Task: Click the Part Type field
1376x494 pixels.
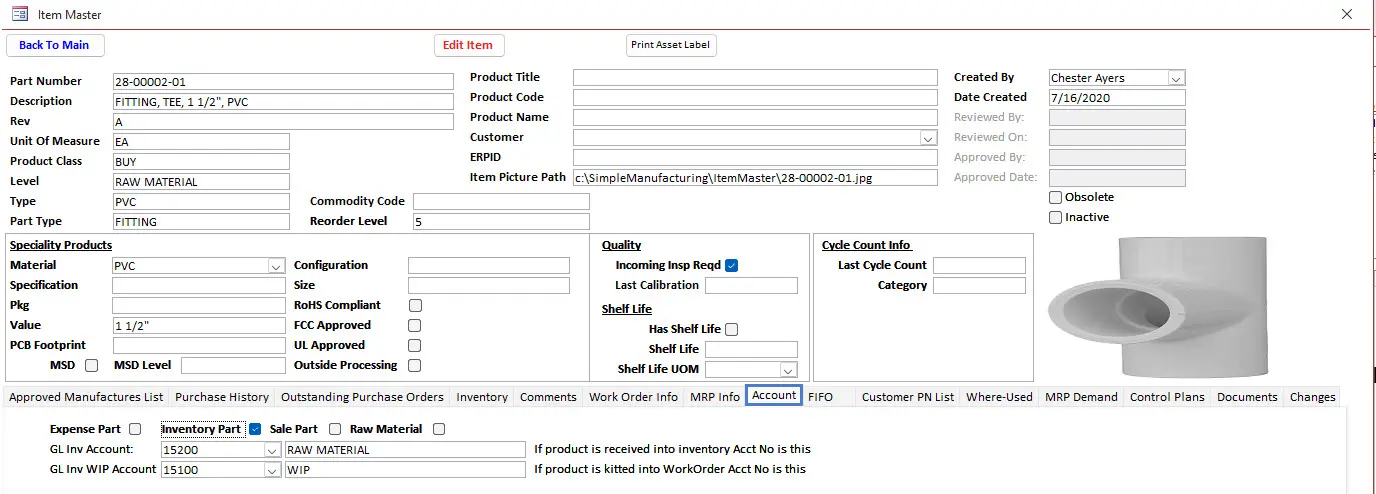Action: pos(200,222)
